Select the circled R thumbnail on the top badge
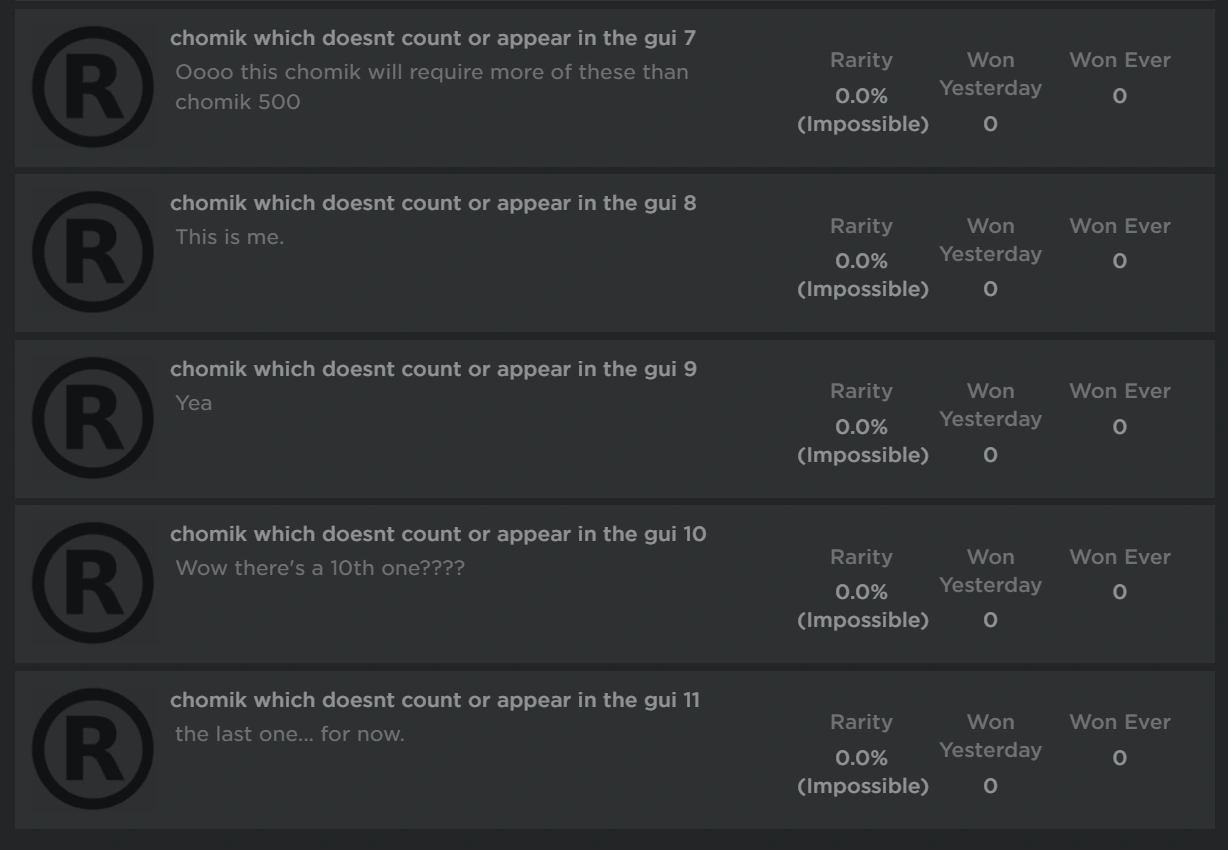 [93, 85]
